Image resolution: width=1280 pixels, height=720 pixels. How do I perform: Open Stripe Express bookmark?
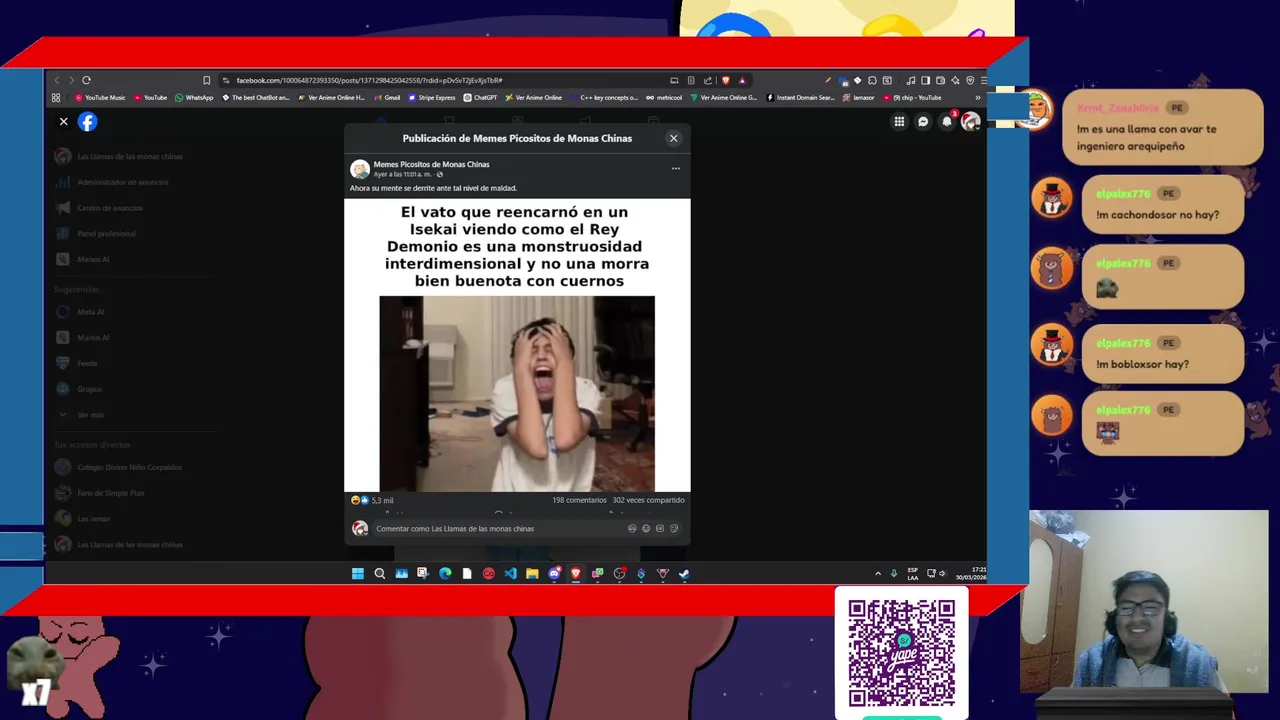[x=432, y=98]
